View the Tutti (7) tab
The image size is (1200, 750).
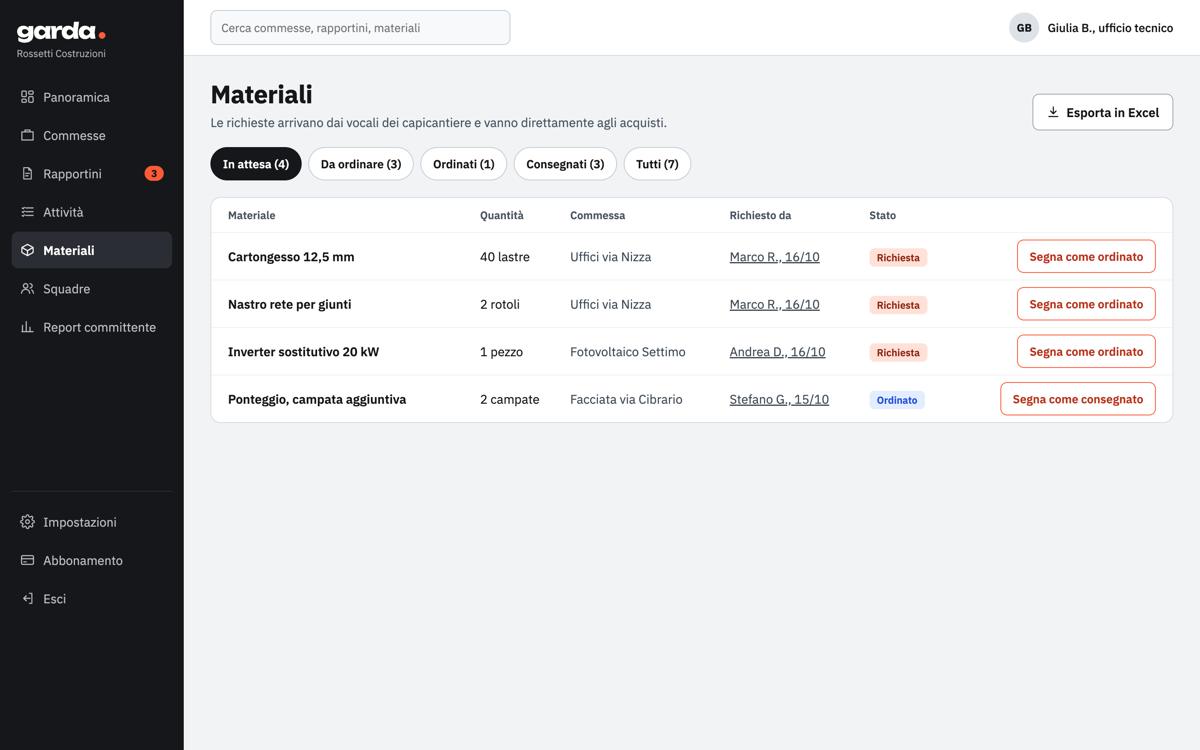point(657,164)
